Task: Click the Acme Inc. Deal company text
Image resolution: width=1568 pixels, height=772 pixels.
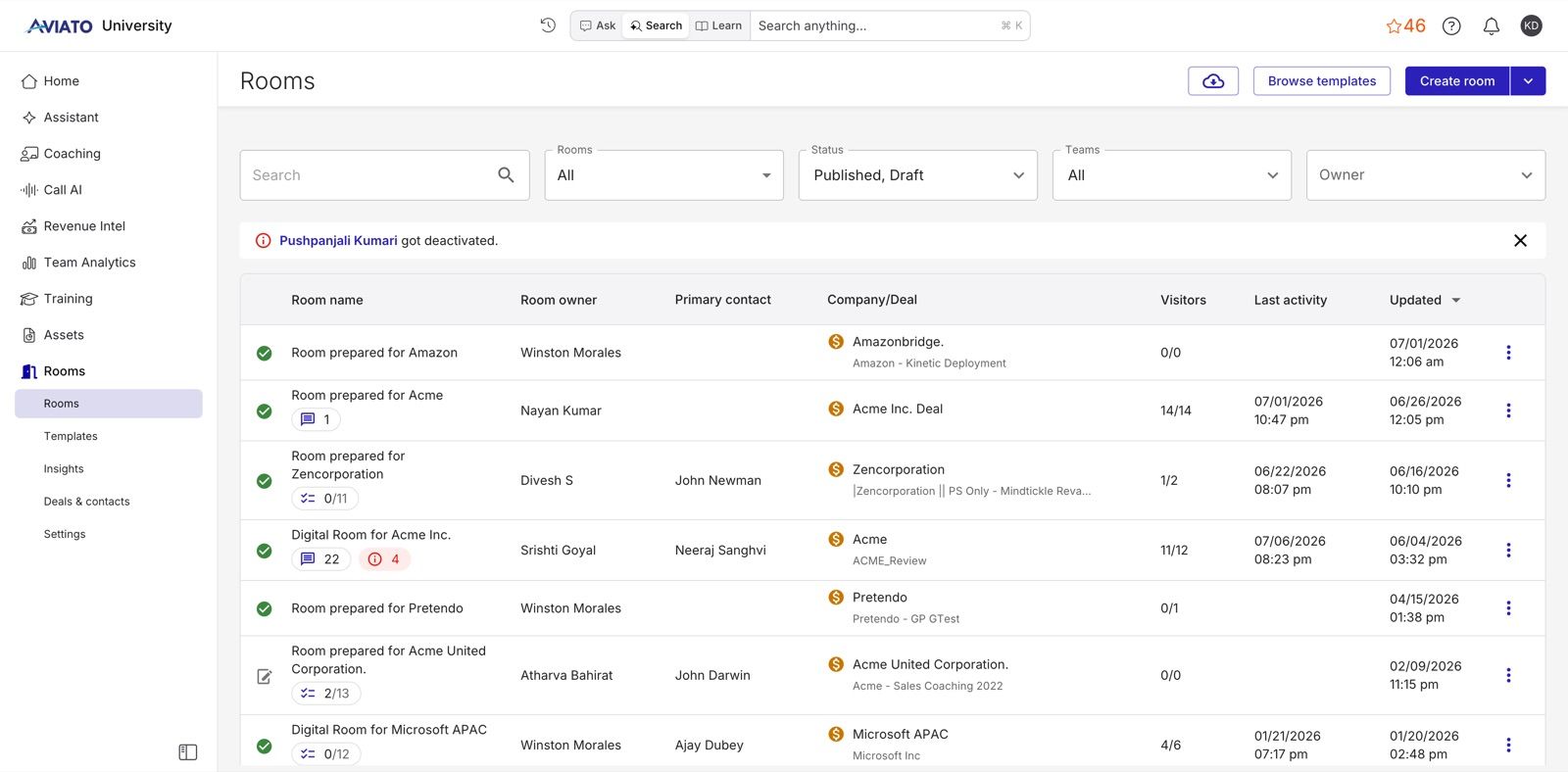Action: [897, 409]
